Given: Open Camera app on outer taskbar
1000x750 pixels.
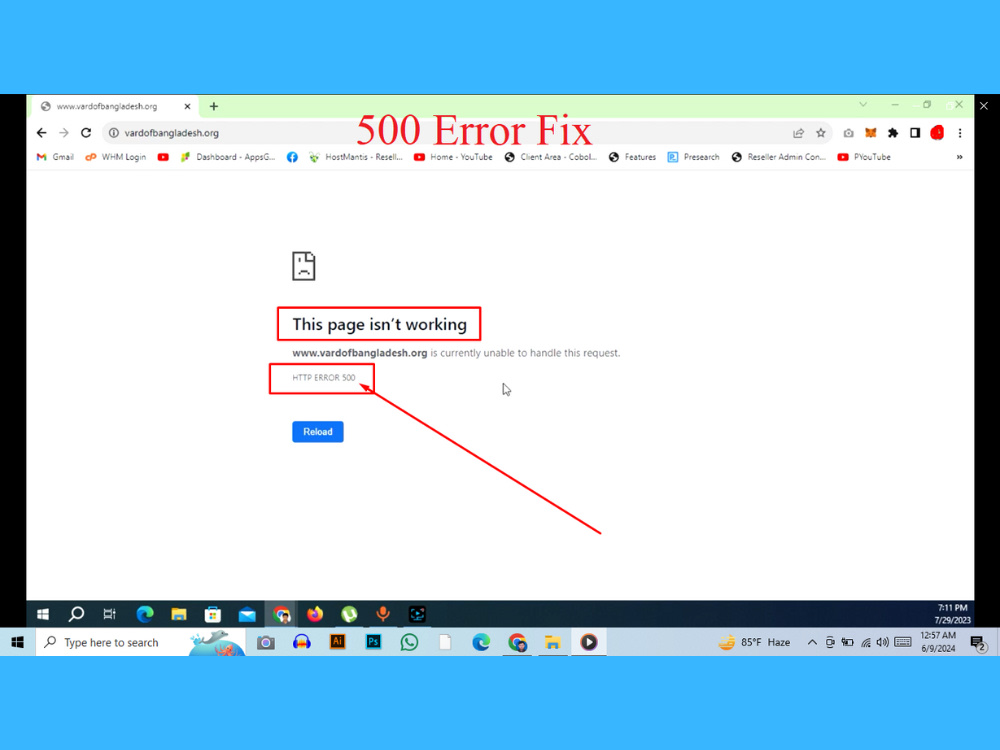Looking at the screenshot, I should [266, 642].
